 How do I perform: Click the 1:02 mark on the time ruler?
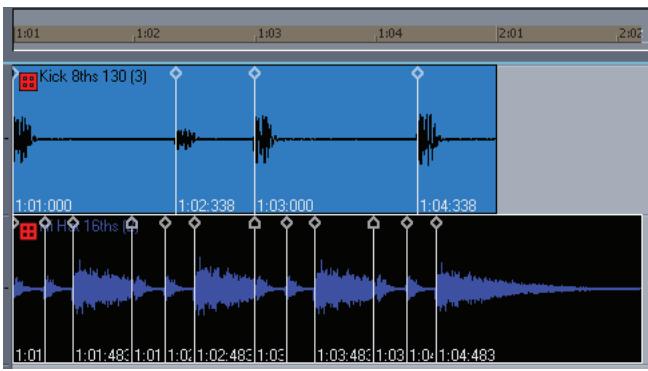[x=148, y=33]
